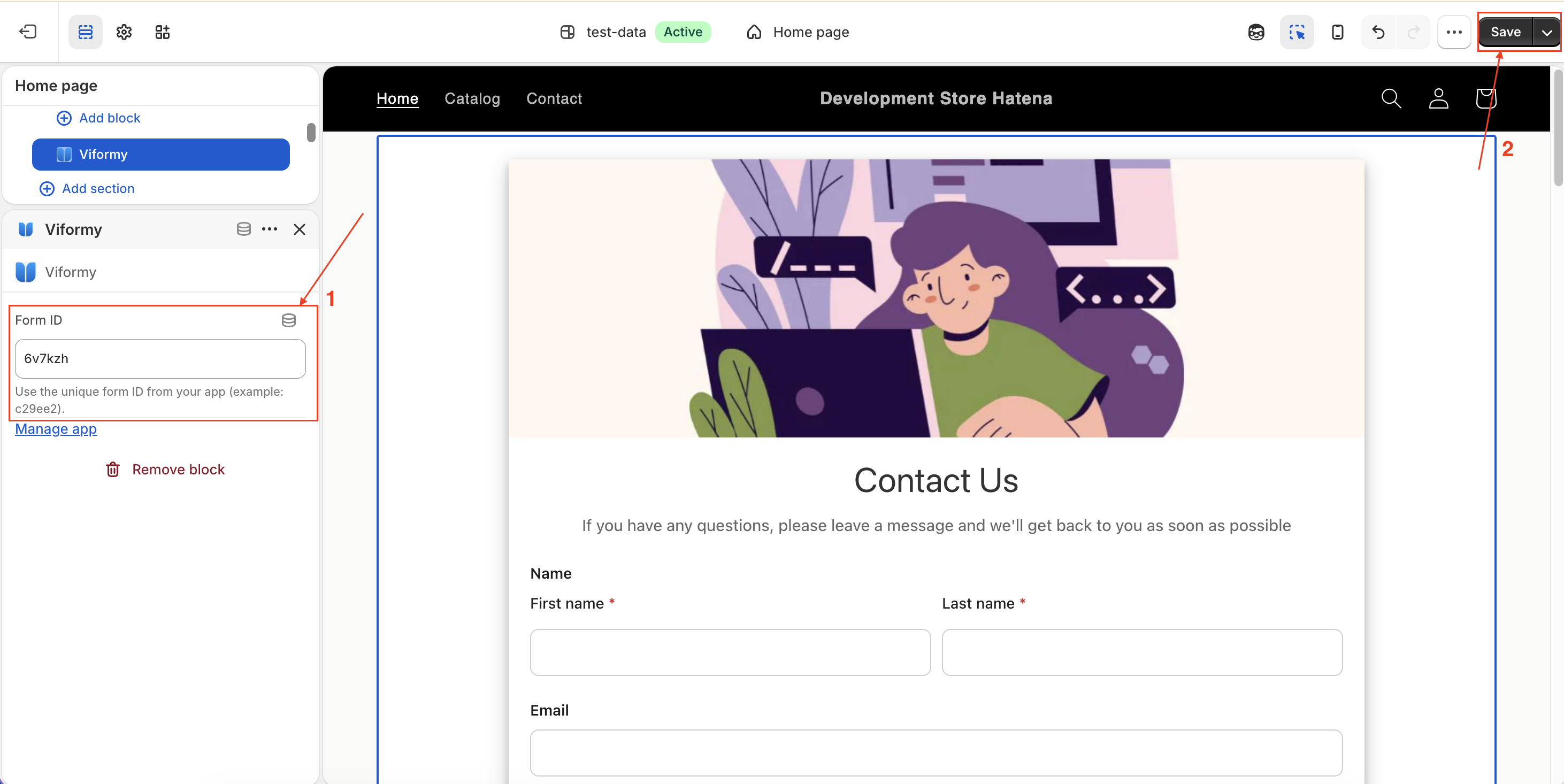Save the theme changes

1505,32
